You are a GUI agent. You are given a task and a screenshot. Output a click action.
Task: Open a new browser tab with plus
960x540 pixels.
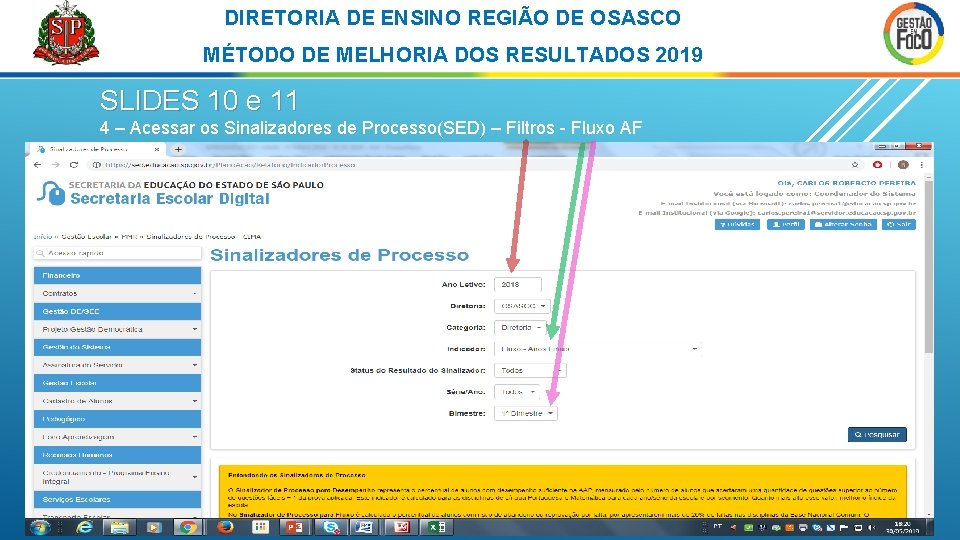178,149
